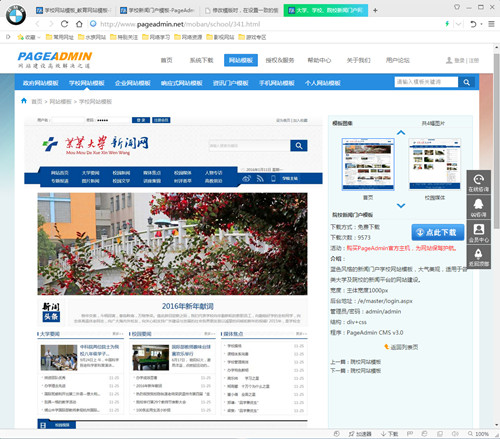Viewport: 500px width, 439px height.
Task: Click the browser back arrow
Action: pyautogui.click(x=37, y=24)
